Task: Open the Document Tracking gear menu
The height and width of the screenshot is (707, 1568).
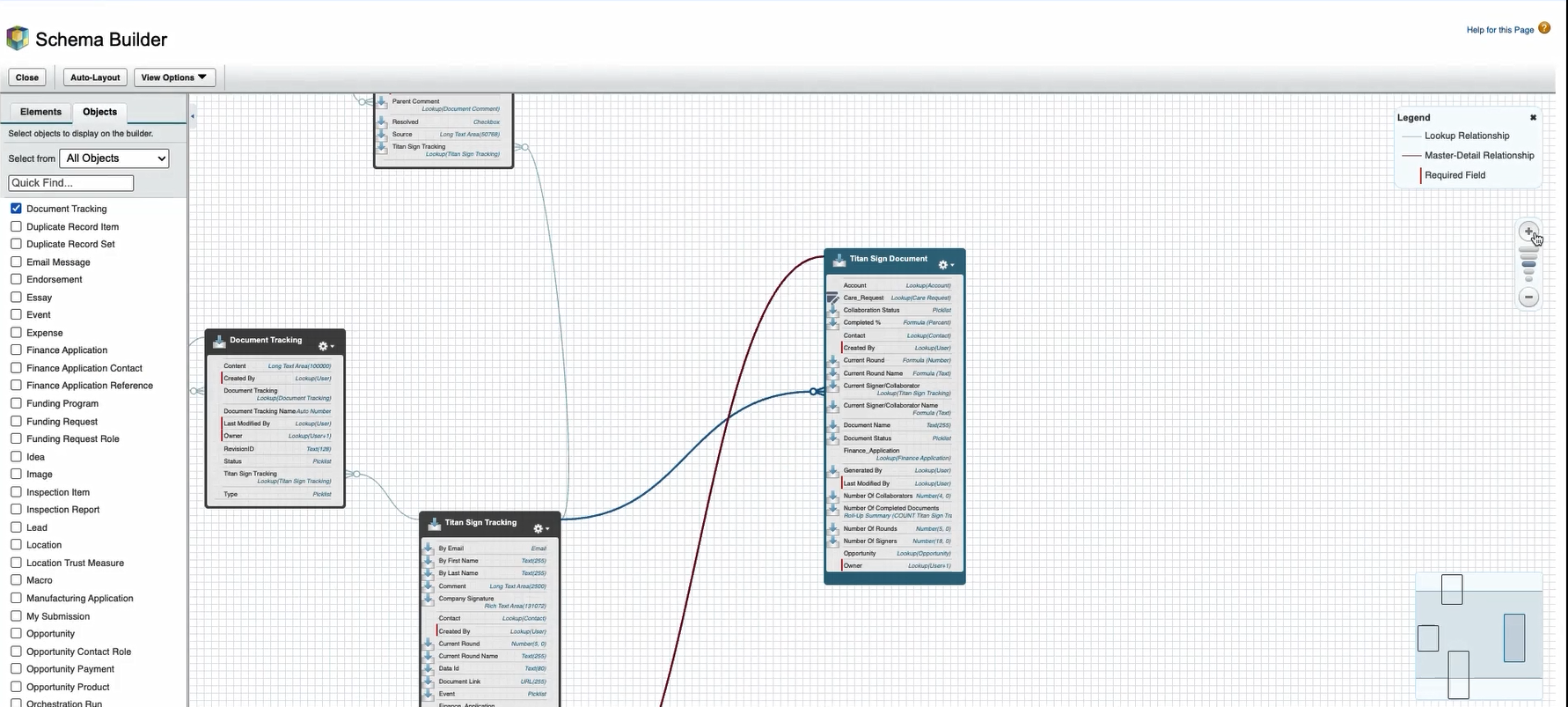Action: (326, 346)
